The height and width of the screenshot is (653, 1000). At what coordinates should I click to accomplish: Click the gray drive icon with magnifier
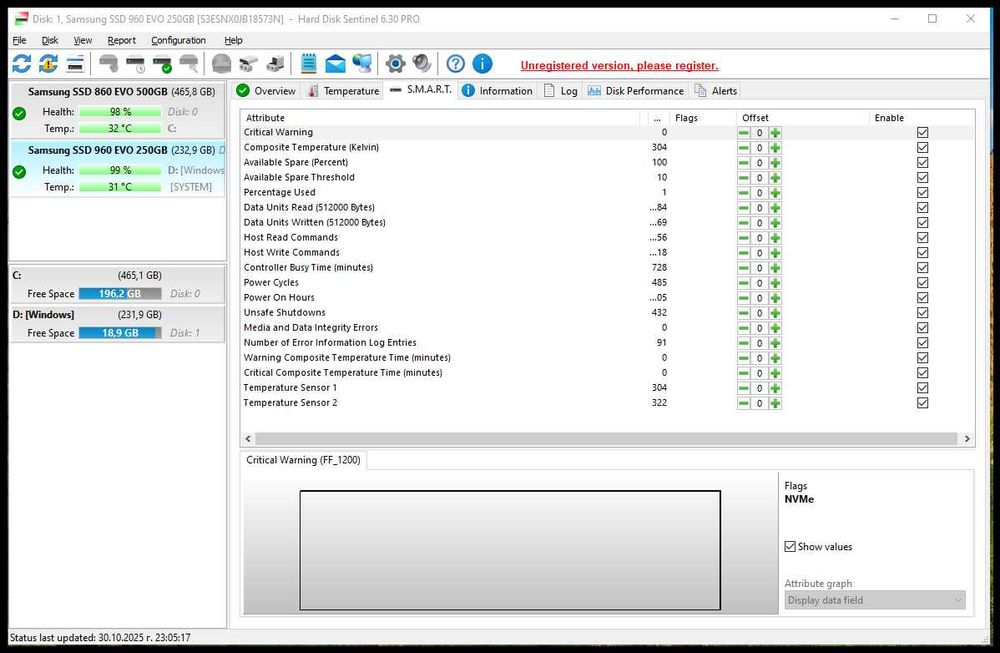189,64
